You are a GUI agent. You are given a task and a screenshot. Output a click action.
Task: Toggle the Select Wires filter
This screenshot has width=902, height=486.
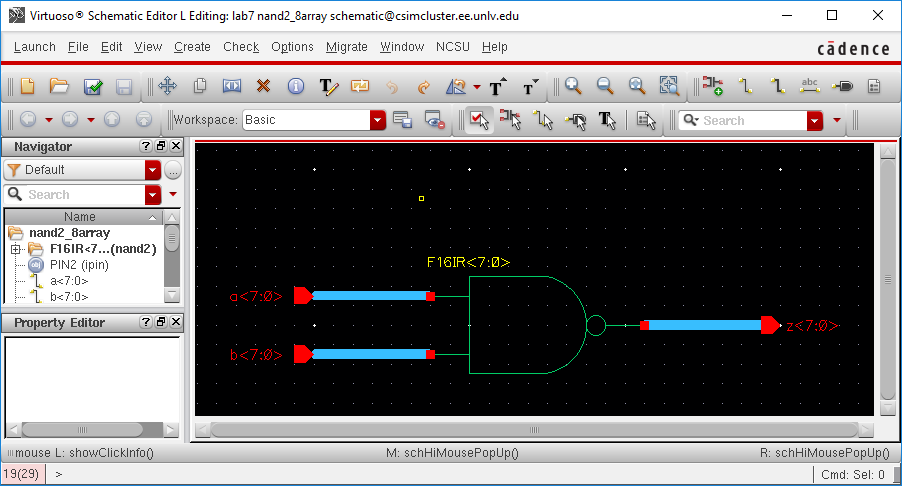(542, 120)
